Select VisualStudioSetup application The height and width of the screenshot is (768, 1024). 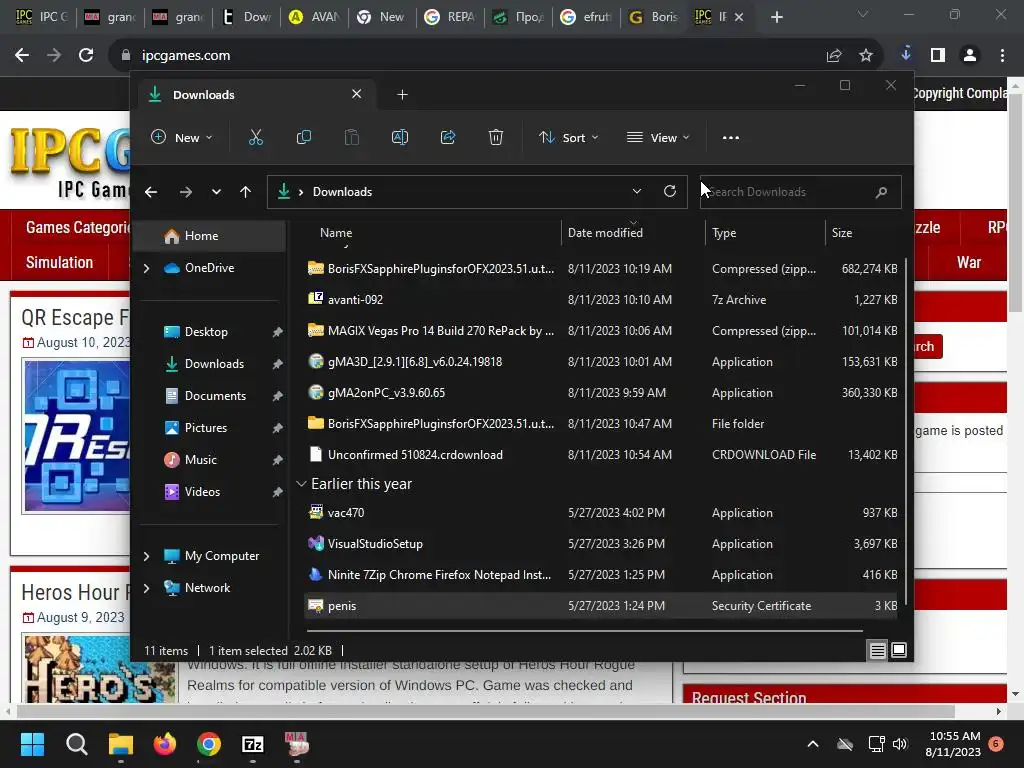point(601,544)
